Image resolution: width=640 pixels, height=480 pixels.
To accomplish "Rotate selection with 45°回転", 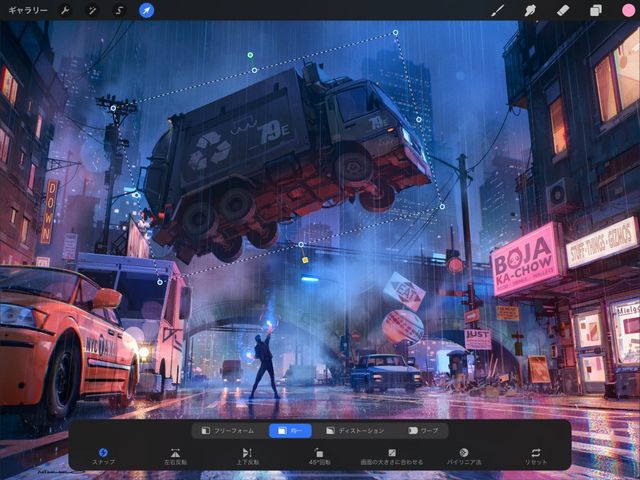I will click(319, 456).
